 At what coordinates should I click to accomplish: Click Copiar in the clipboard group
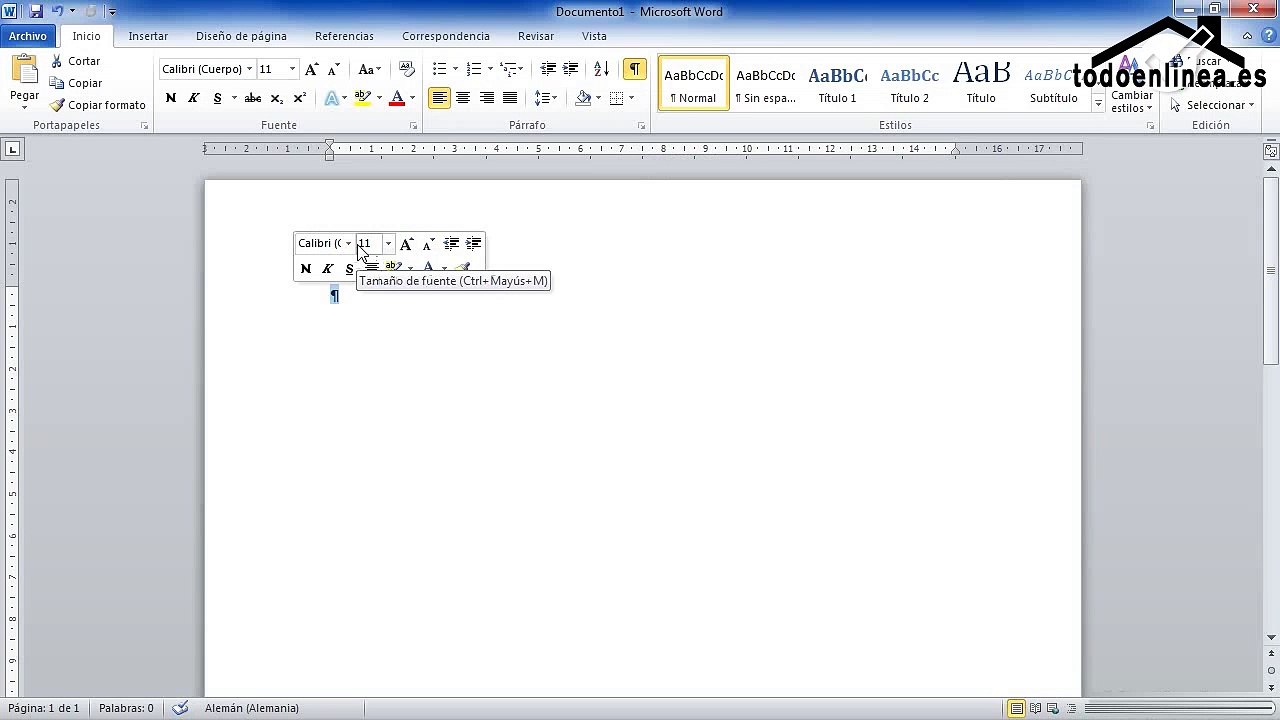[76, 83]
